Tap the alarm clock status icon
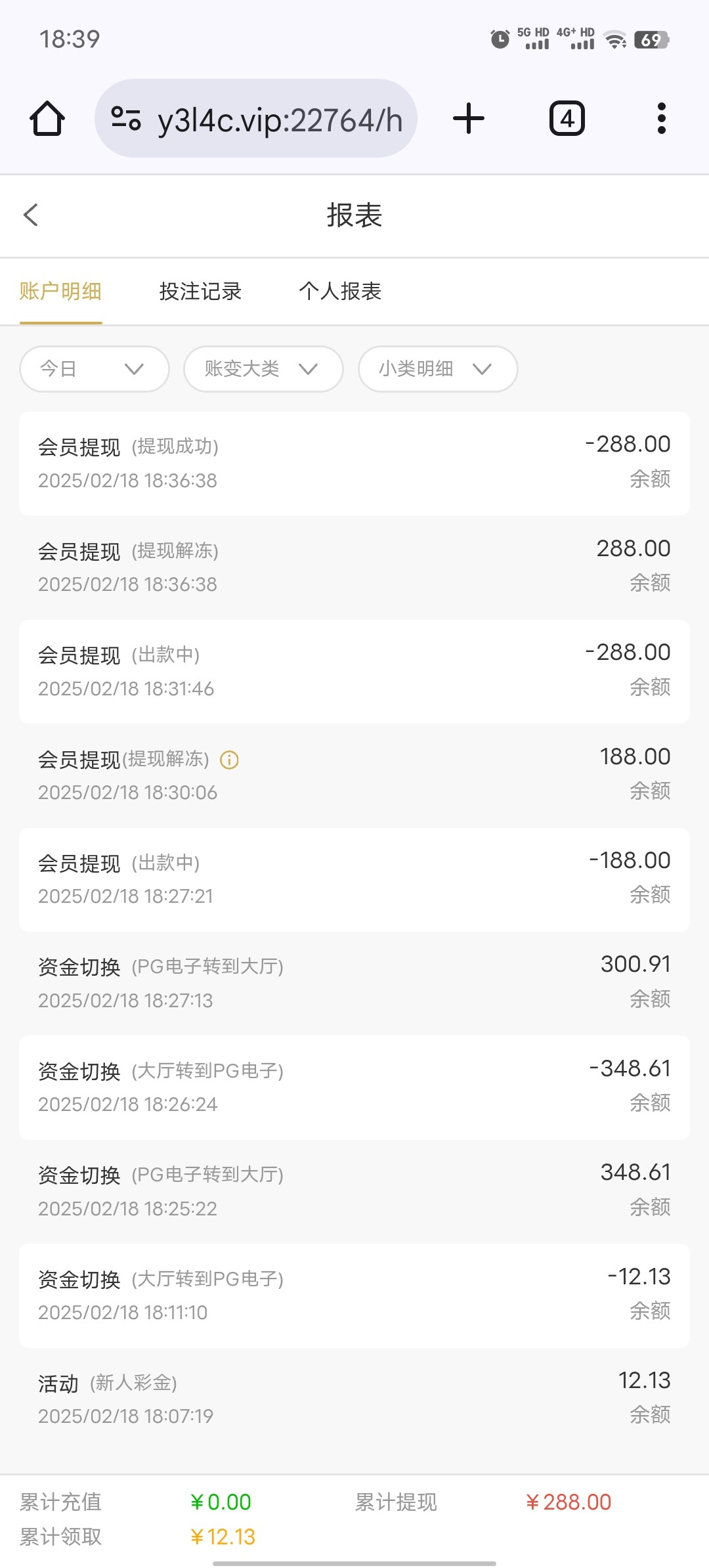 500,39
